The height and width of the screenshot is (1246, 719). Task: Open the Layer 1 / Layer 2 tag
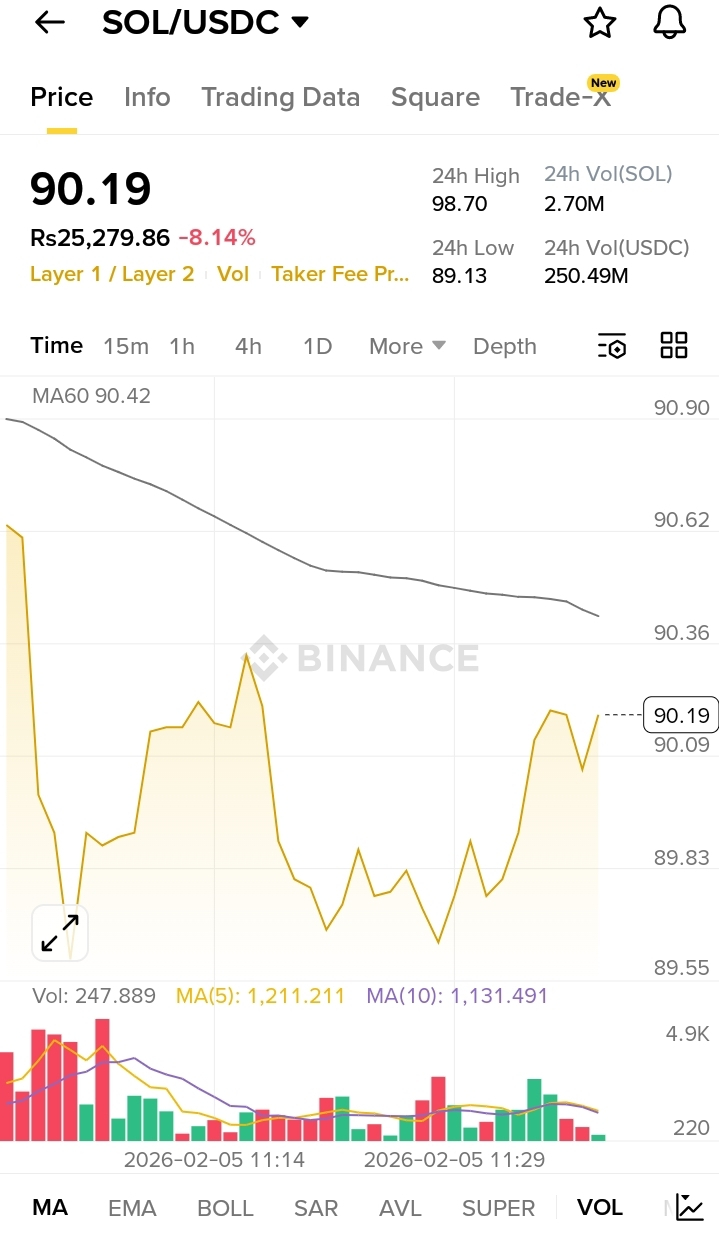112,274
